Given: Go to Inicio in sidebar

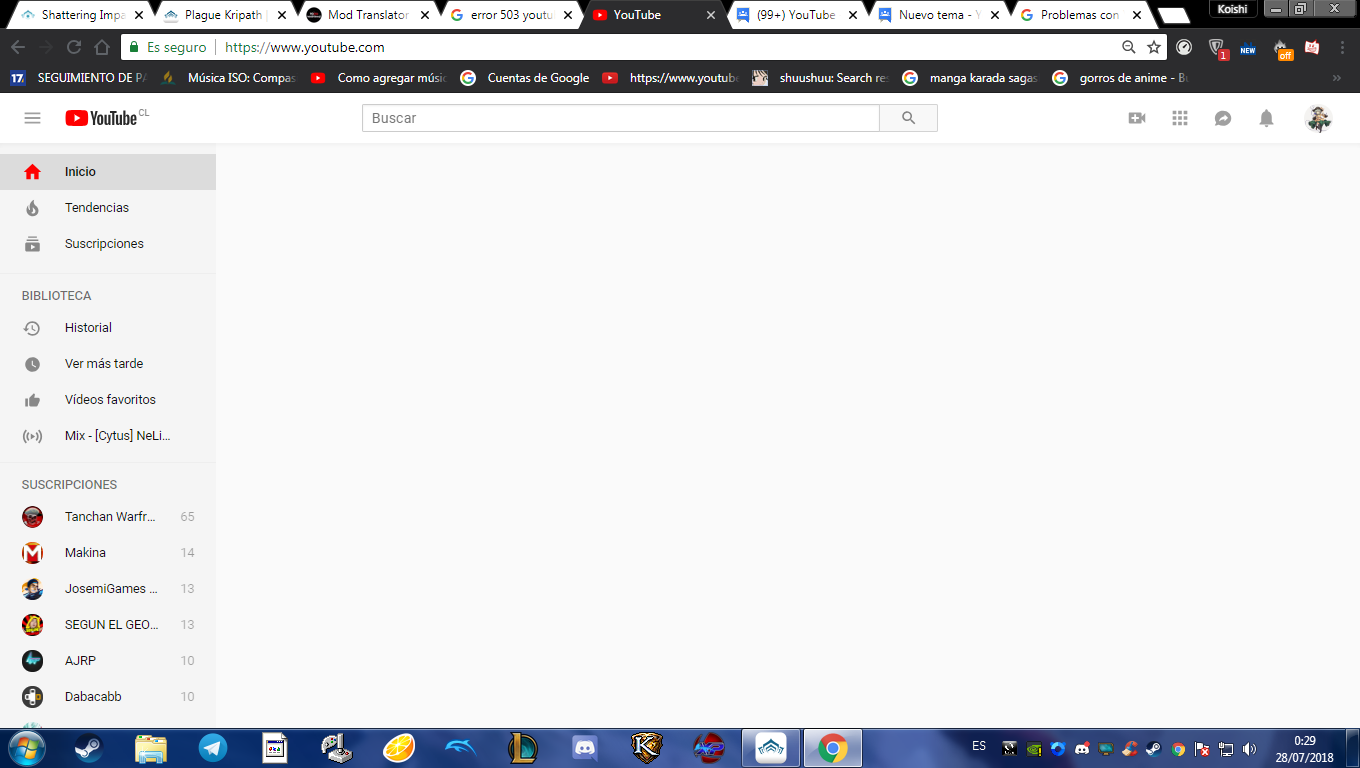Looking at the screenshot, I should tap(108, 172).
